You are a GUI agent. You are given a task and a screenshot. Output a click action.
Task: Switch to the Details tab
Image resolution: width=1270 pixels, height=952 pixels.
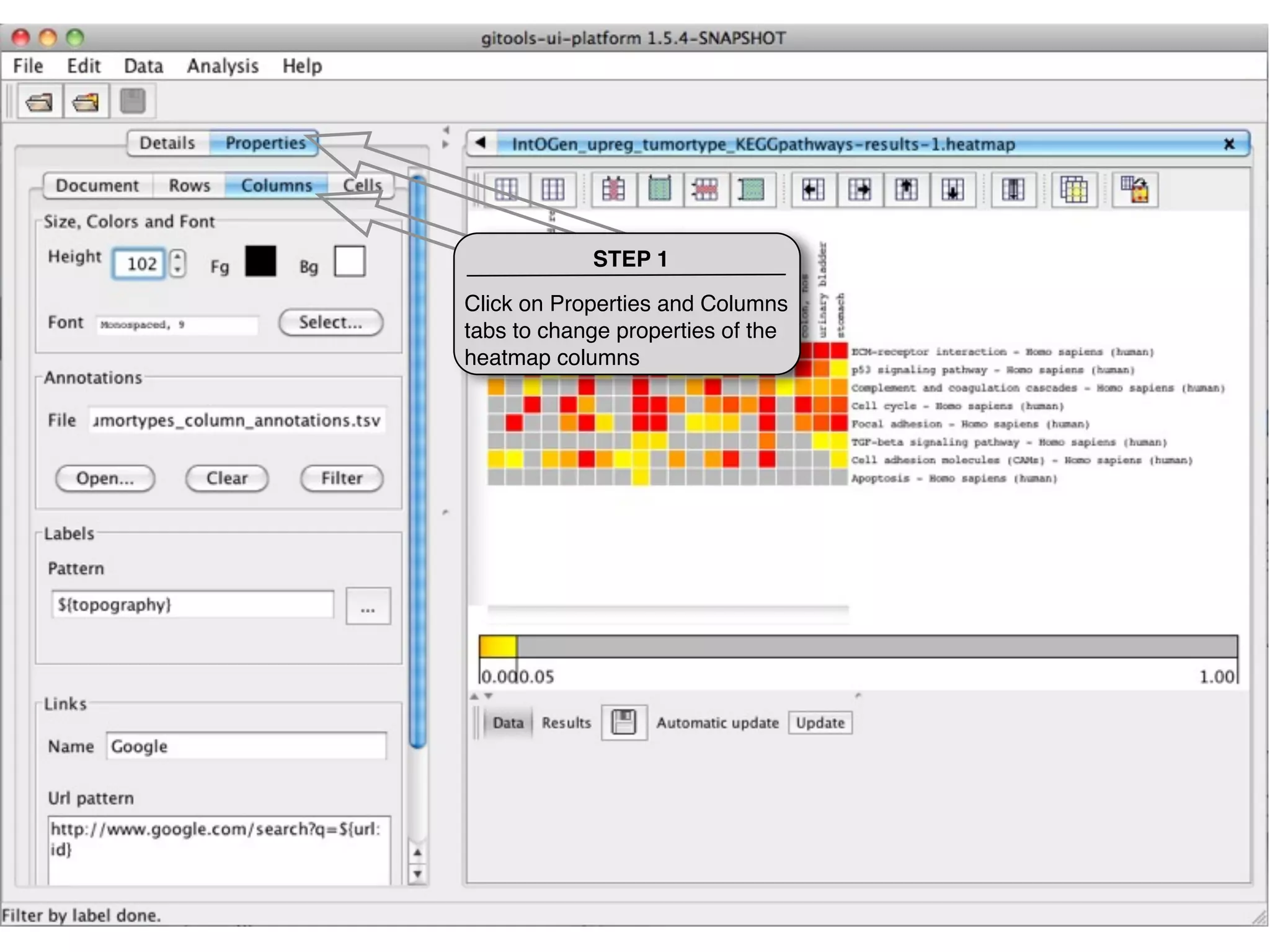pyautogui.click(x=167, y=143)
